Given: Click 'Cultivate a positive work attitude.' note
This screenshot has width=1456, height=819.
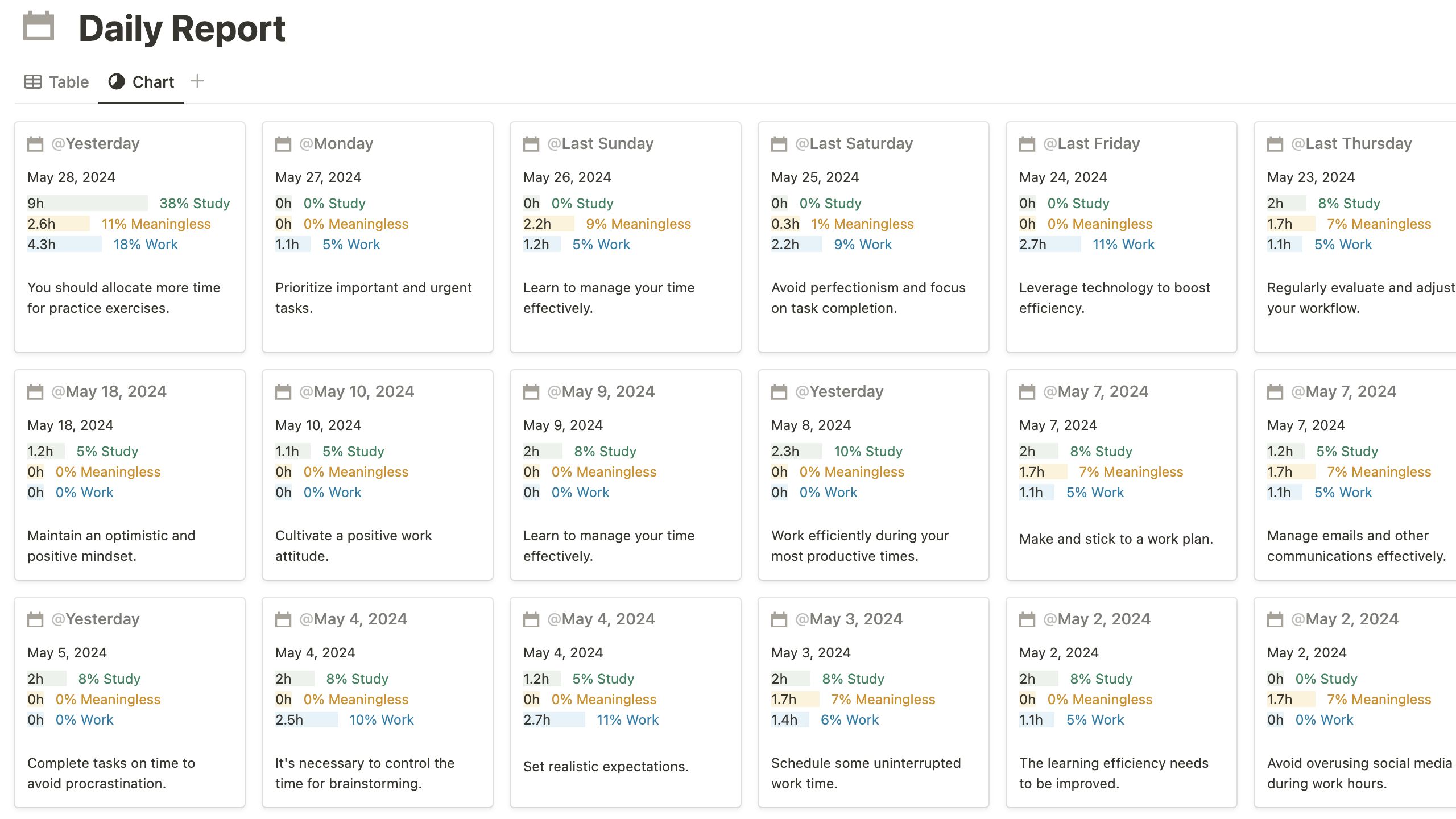Looking at the screenshot, I should click(x=354, y=545).
